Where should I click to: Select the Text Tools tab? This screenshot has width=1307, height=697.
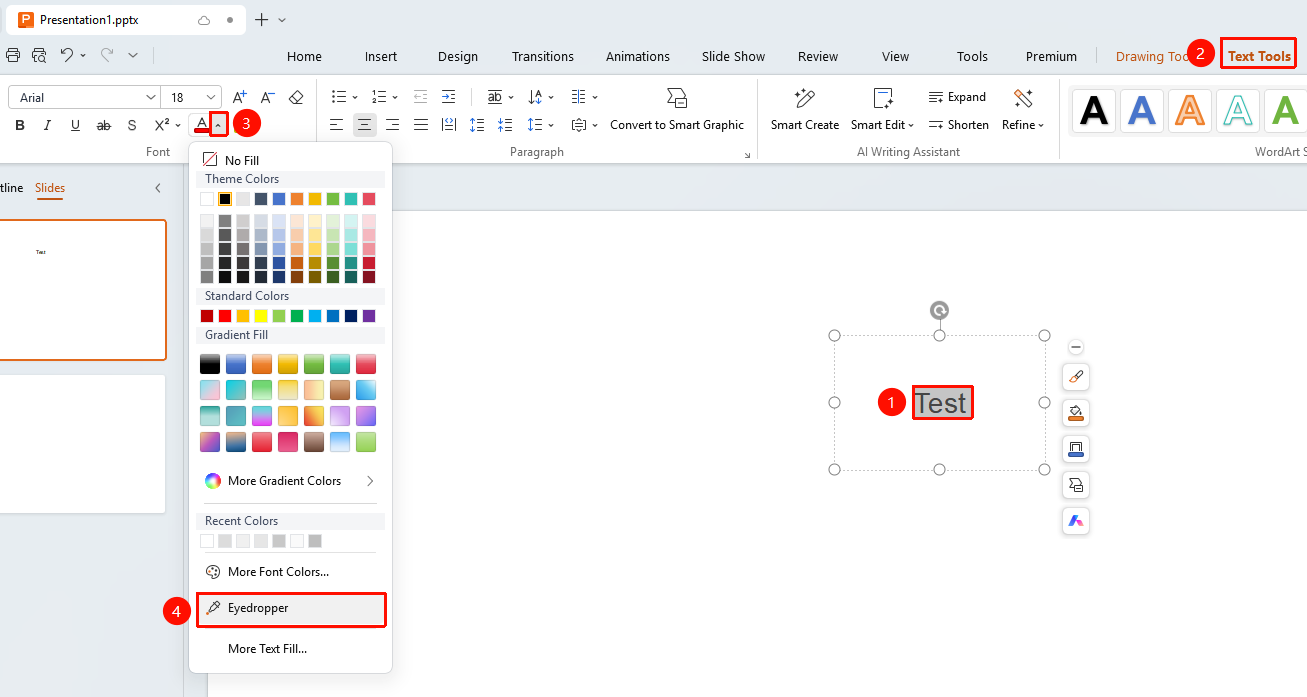pyautogui.click(x=1259, y=56)
